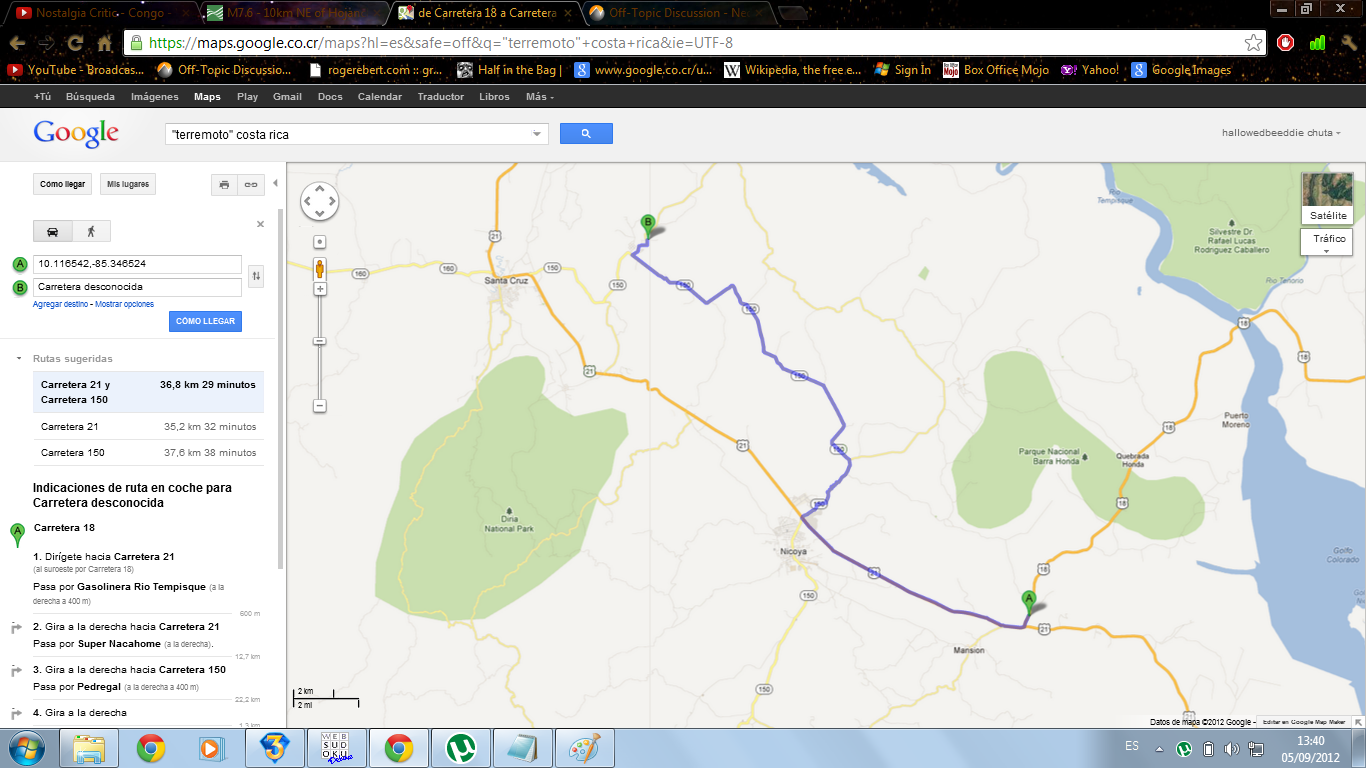Select walking mode pedestrian icon
Image resolution: width=1366 pixels, height=768 pixels.
click(90, 231)
